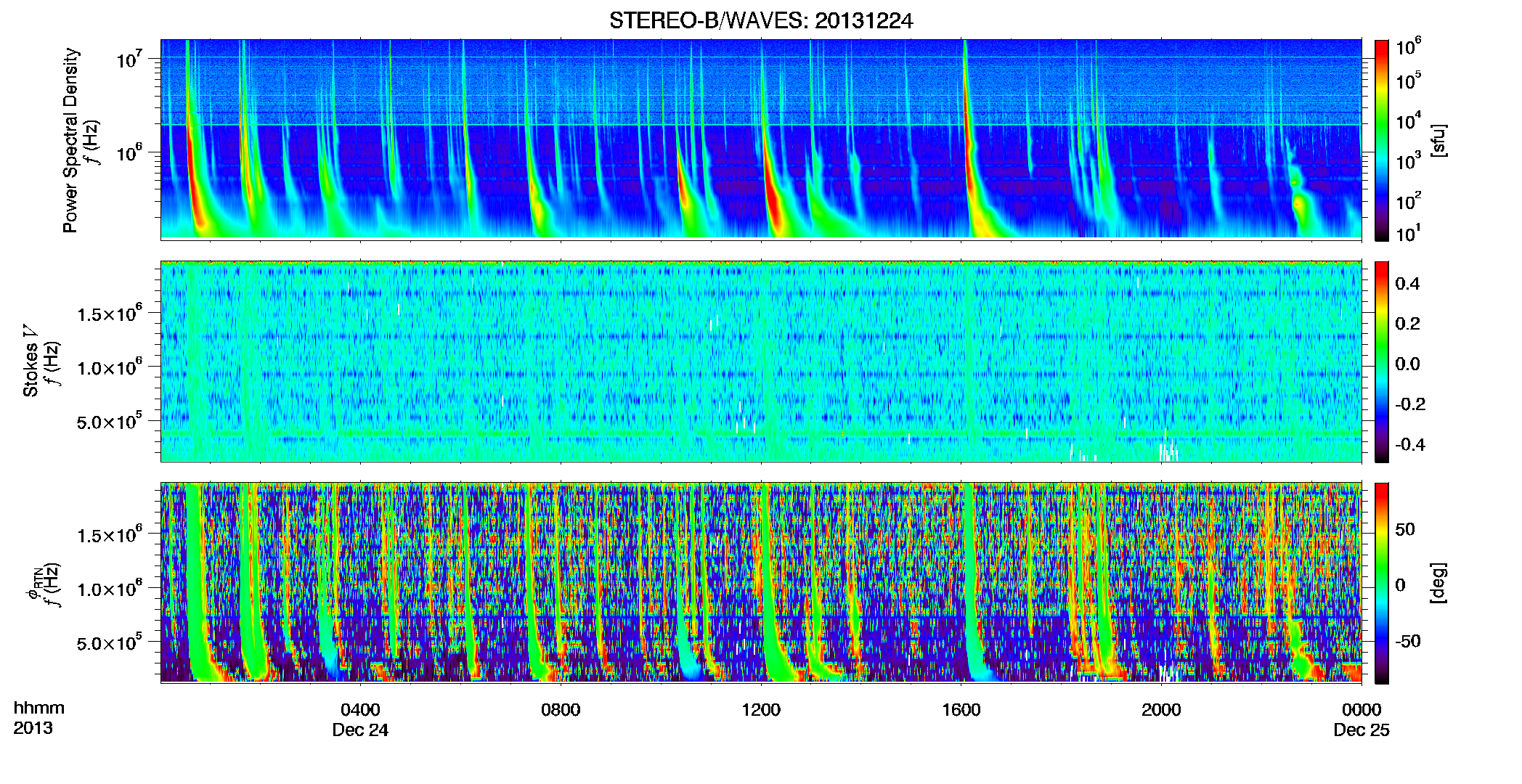Click the hhmm axis unit label
This screenshot has width=1522, height=784.
click(39, 708)
